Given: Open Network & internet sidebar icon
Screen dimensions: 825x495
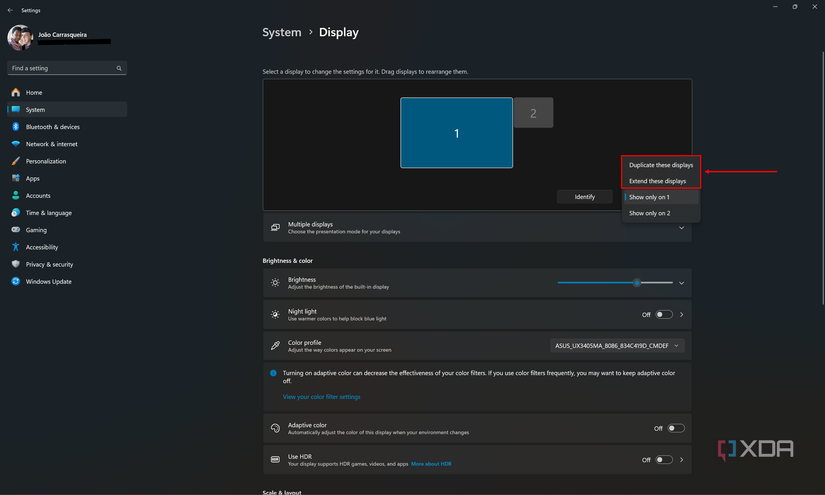Looking at the screenshot, I should (x=16, y=144).
